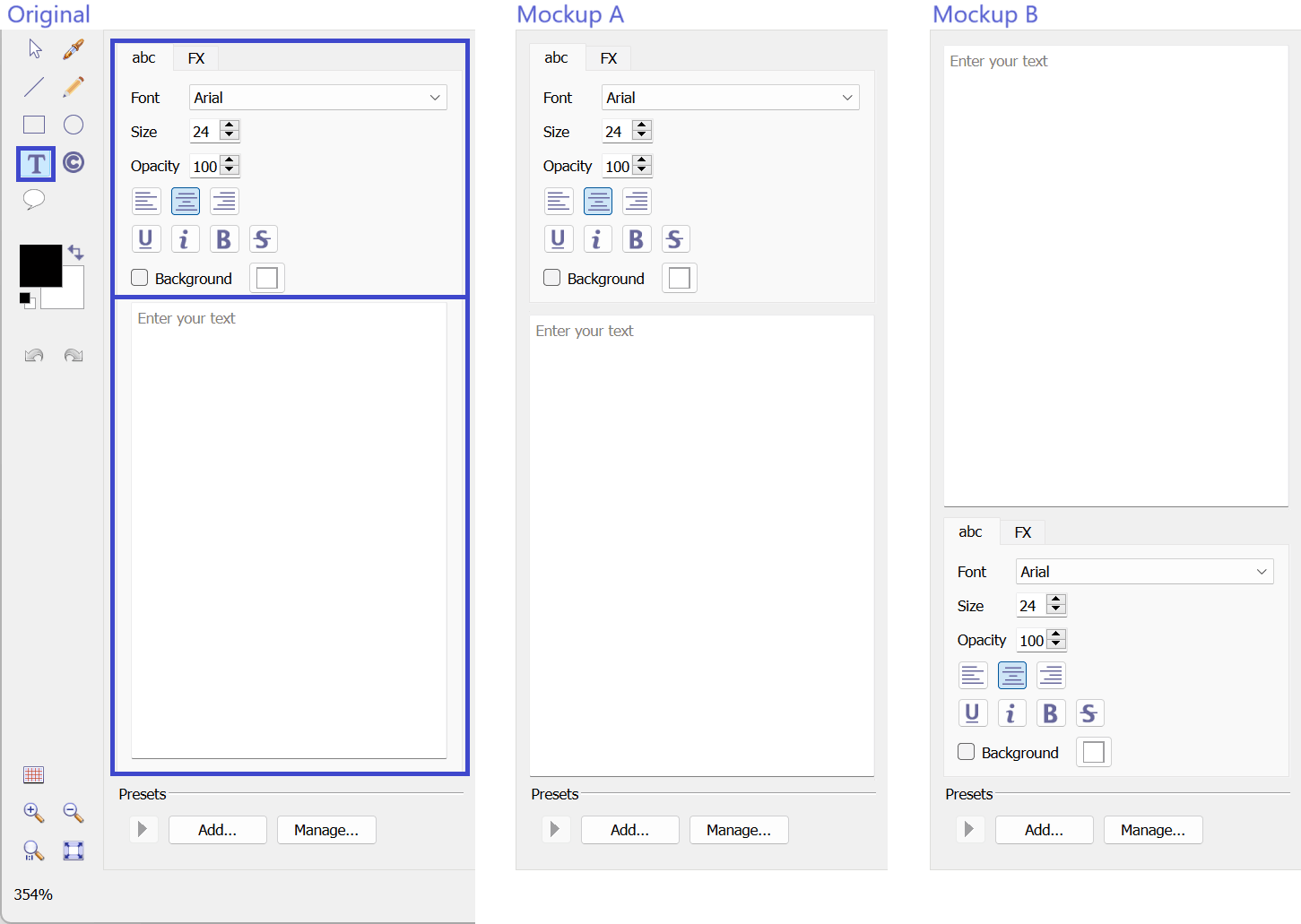The width and height of the screenshot is (1301, 924).
Task: Enable Background checkbox in Original panel
Action: (x=139, y=278)
